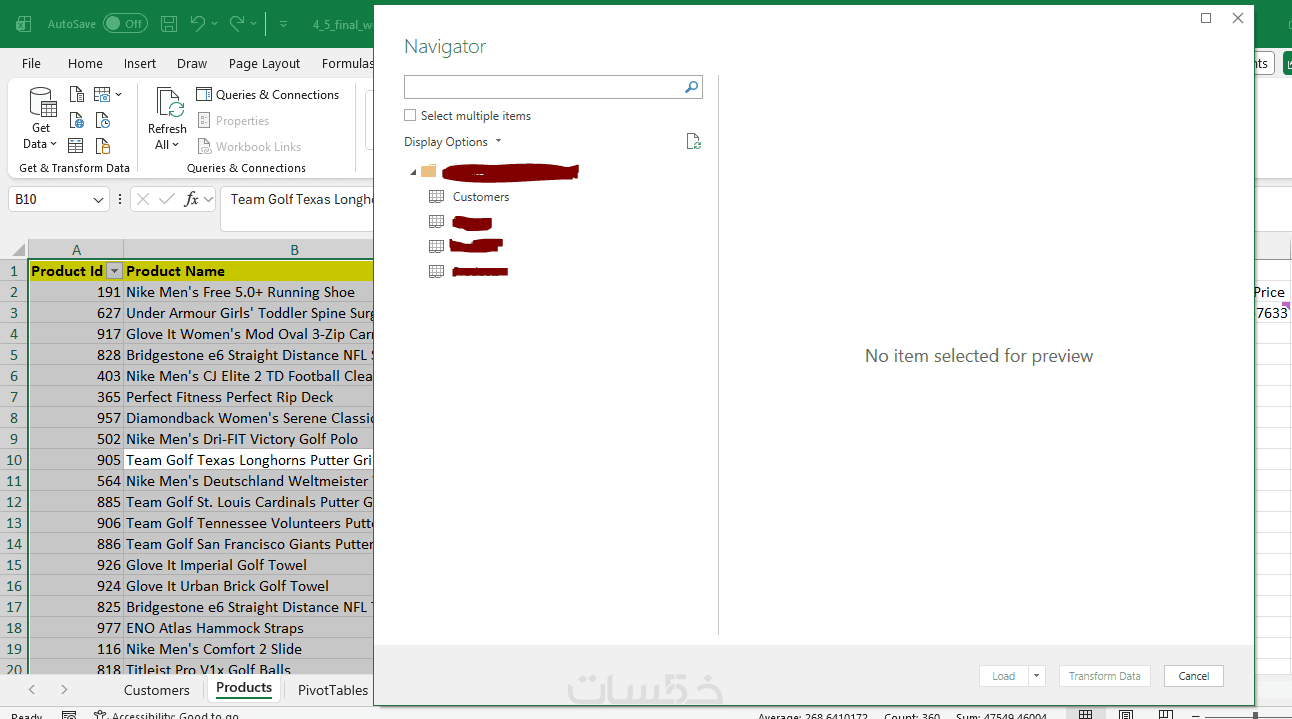The width and height of the screenshot is (1292, 719).
Task: Click in the Navigator search field
Action: point(543,87)
